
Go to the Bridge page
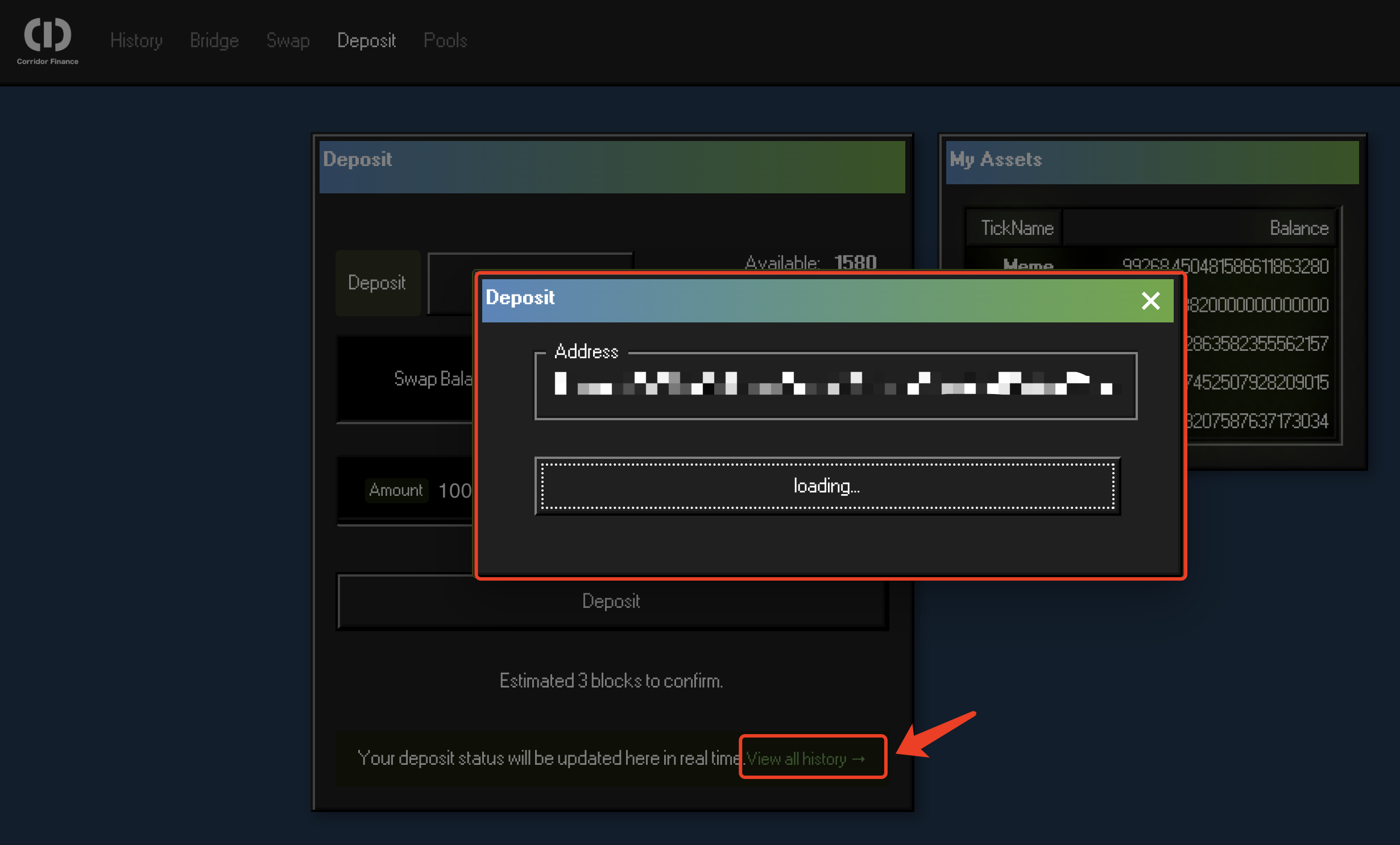tap(214, 40)
